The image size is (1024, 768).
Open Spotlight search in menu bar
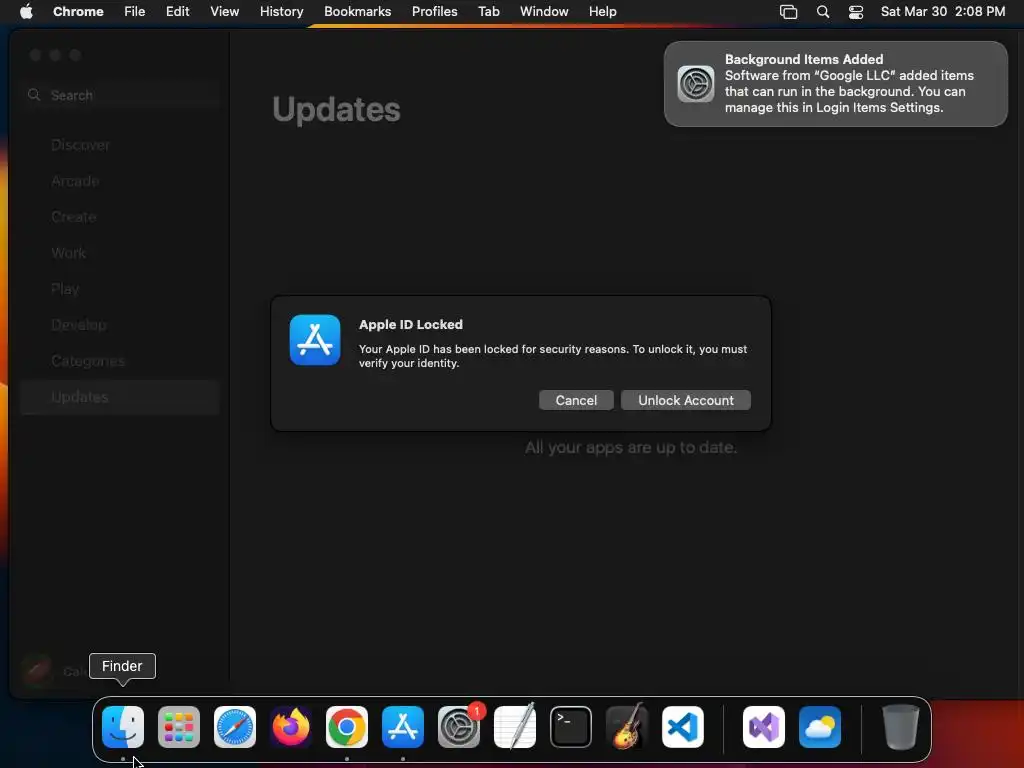click(823, 11)
